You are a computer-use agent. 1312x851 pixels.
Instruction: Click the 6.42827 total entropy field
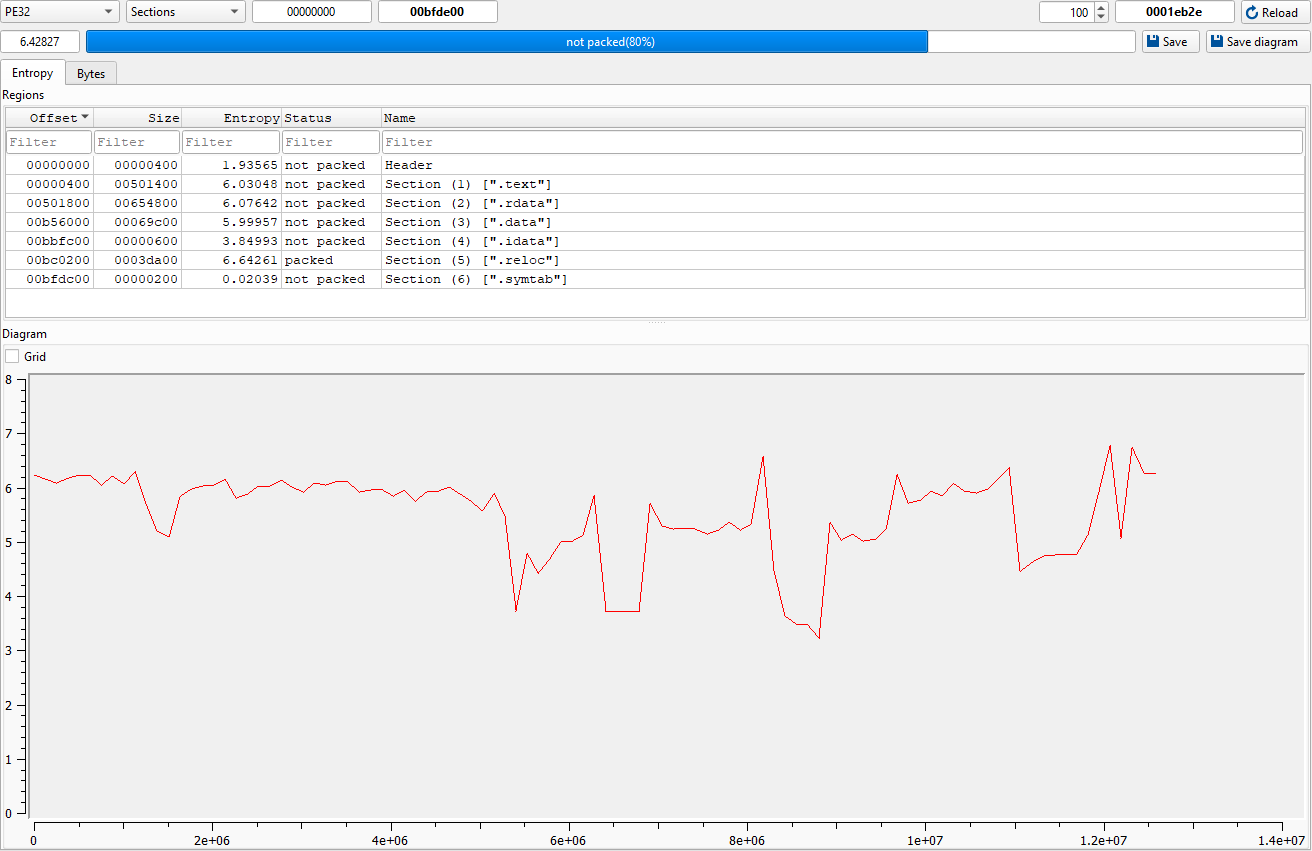click(40, 42)
